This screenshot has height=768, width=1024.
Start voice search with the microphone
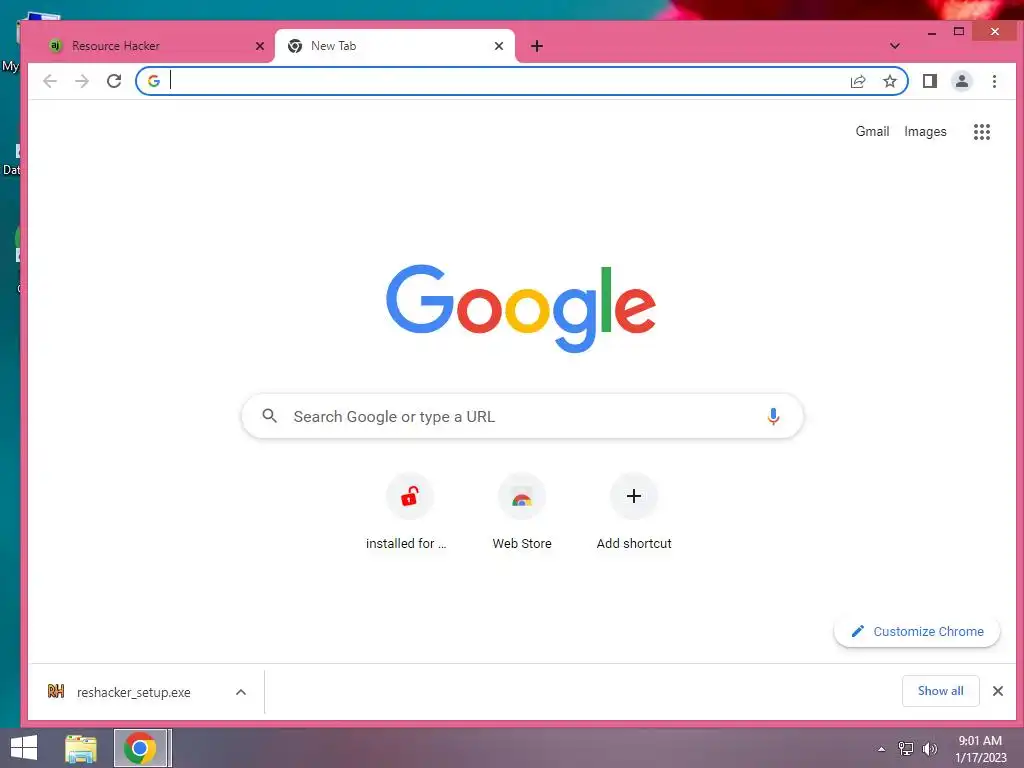pos(773,416)
